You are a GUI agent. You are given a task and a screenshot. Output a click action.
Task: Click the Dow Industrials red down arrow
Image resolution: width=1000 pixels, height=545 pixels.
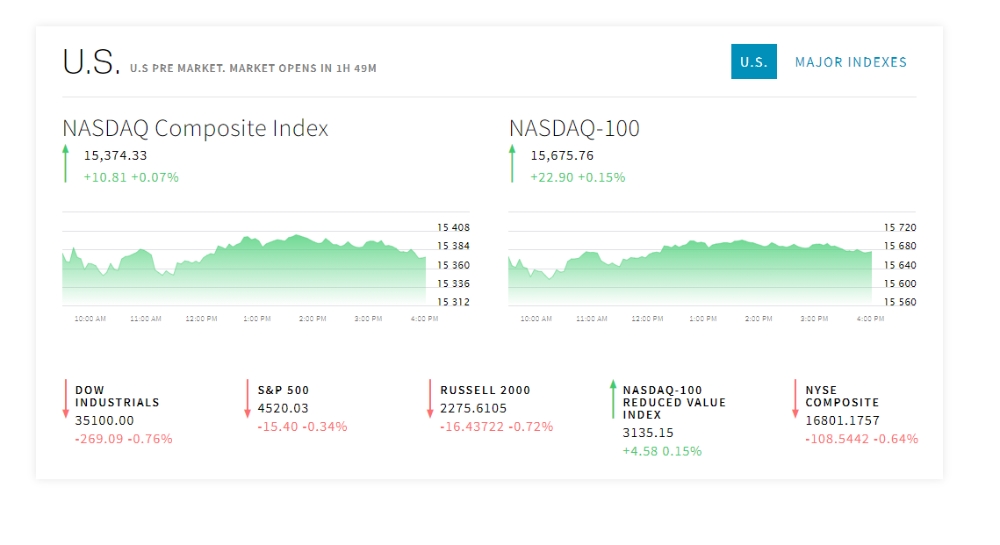(66, 399)
